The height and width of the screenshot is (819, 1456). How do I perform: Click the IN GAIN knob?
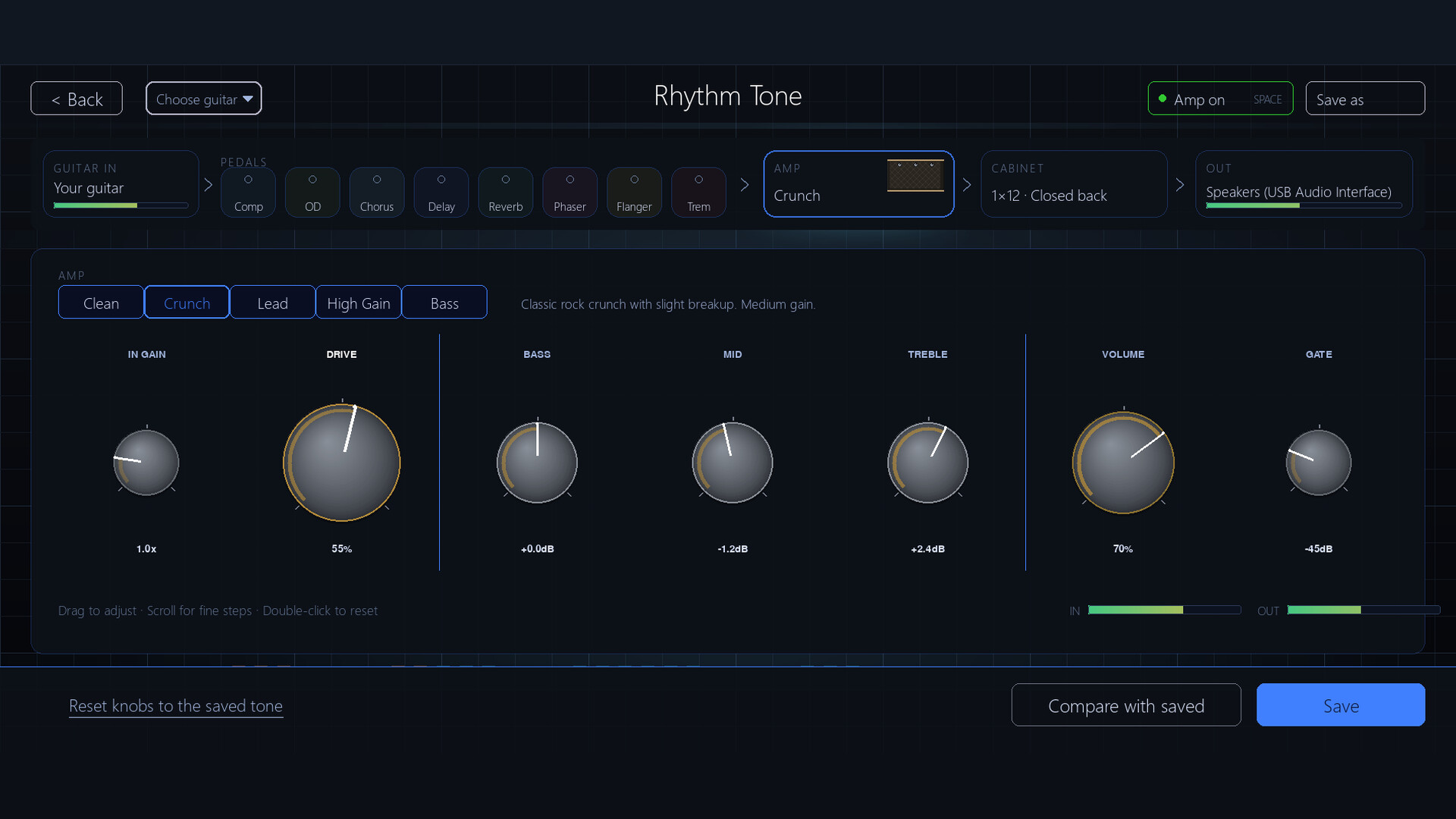point(146,463)
